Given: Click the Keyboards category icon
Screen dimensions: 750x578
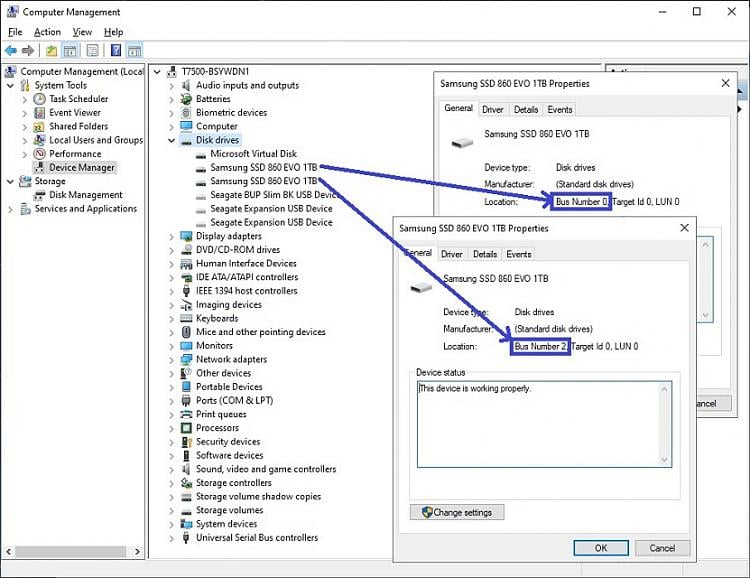Looking at the screenshot, I should click(186, 318).
